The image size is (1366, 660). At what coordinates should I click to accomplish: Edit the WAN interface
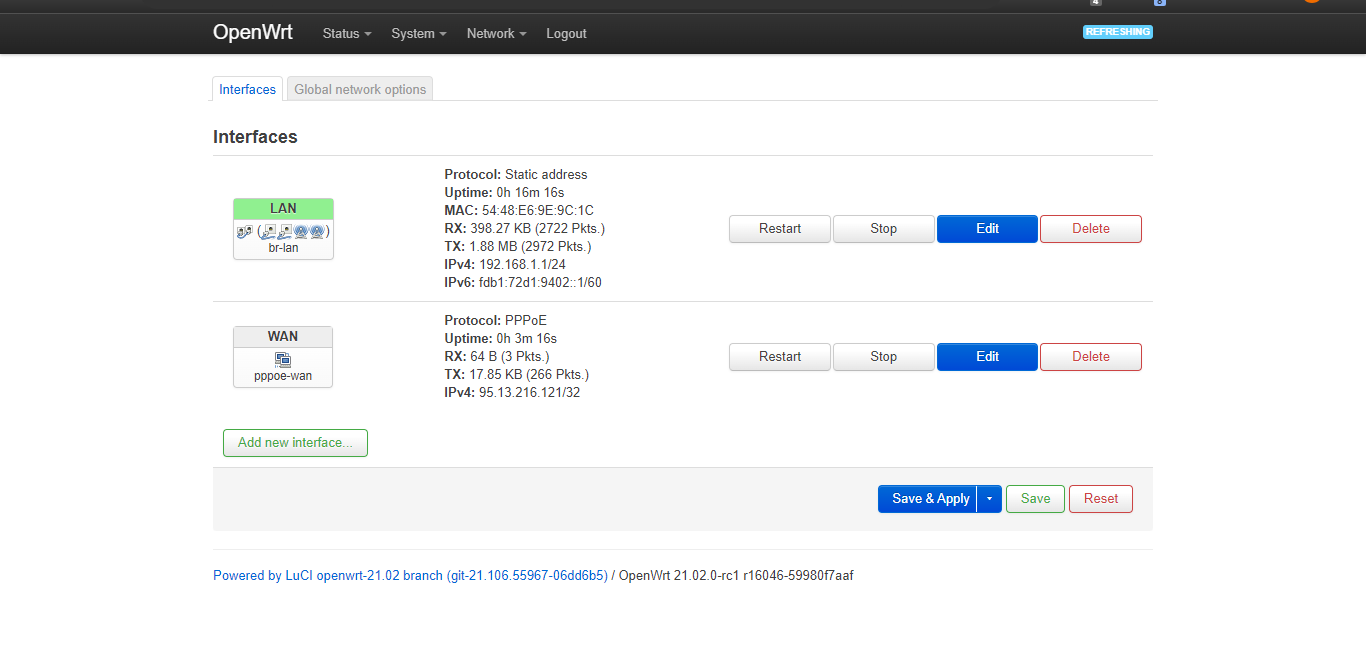tap(988, 356)
